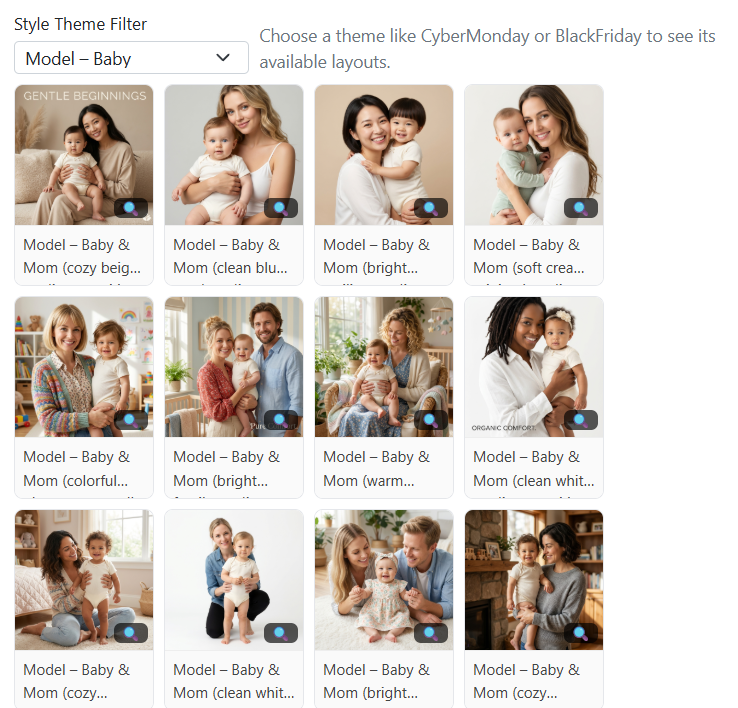Click 'Model – Baby & Mom (soft crea...' caption
Viewport: 738px width, 708px height.
pyautogui.click(x=529, y=256)
